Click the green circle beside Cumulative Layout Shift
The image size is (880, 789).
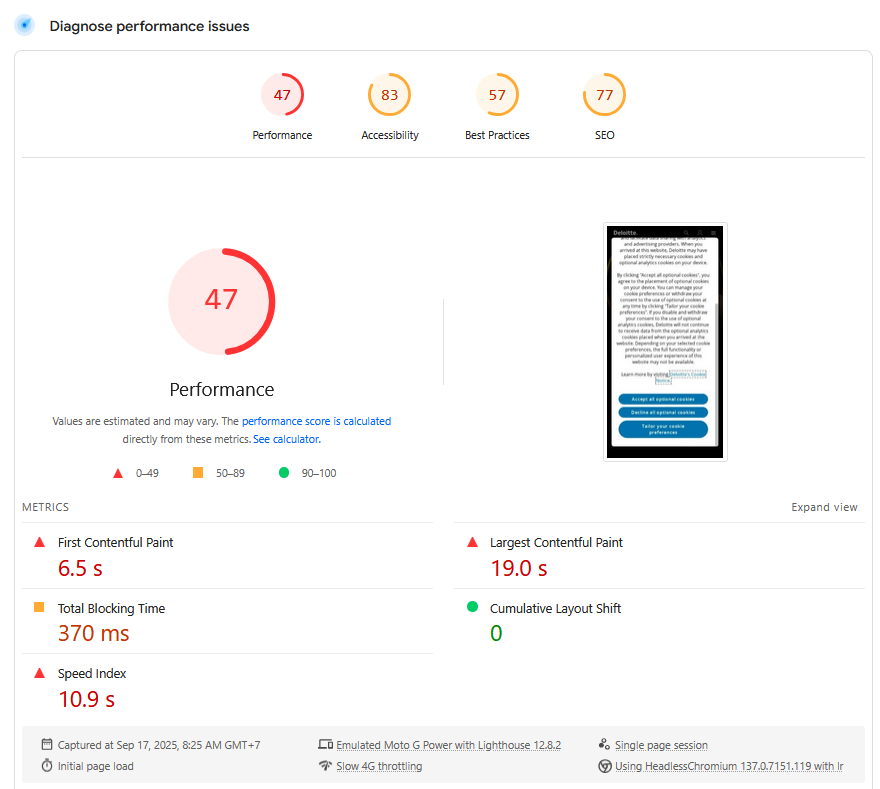(472, 607)
